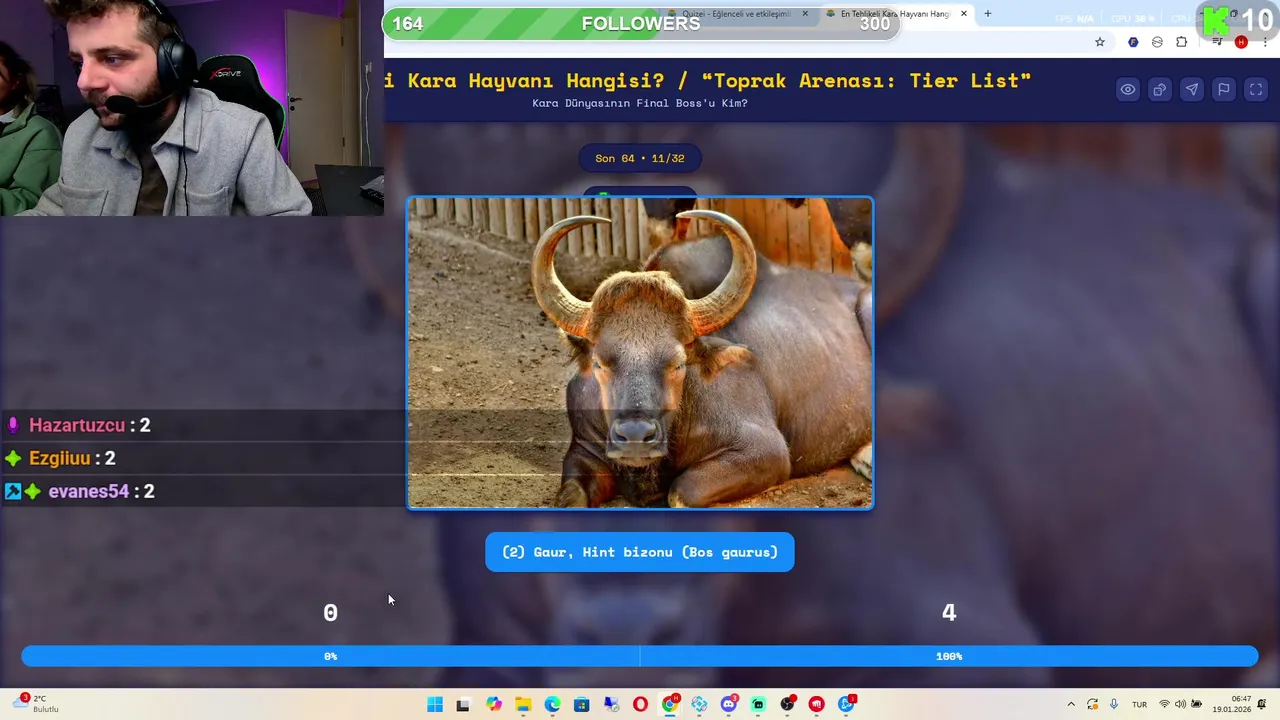This screenshot has height=720, width=1280.
Task: Expand hidden system tray icons chevron
Action: pos(1071,705)
